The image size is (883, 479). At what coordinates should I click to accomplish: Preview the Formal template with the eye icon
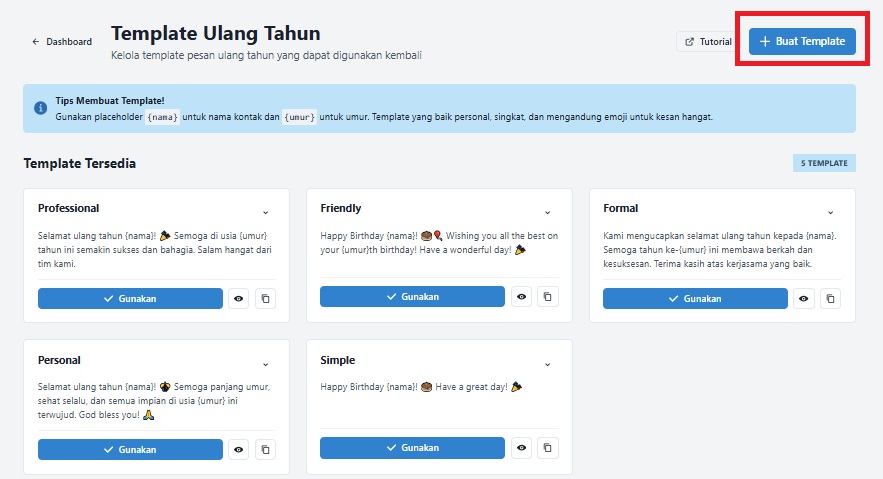(x=804, y=298)
